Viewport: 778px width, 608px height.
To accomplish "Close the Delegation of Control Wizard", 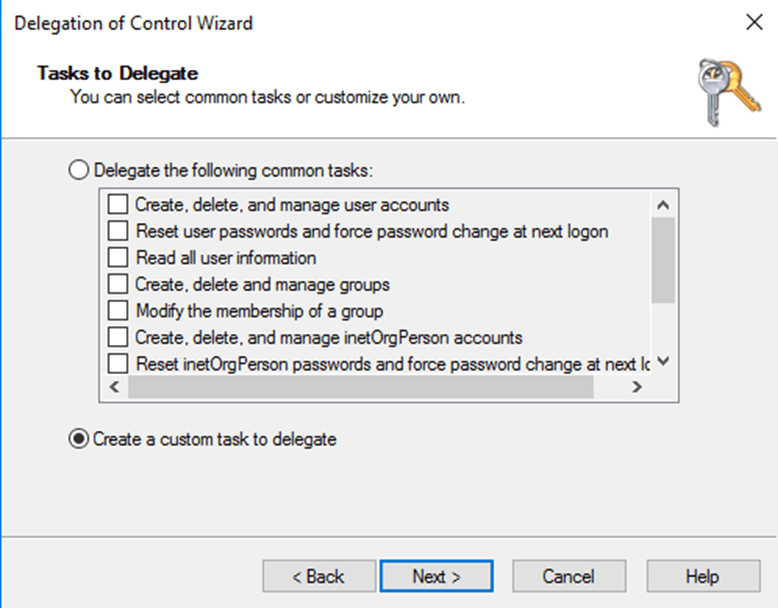I will (754, 22).
